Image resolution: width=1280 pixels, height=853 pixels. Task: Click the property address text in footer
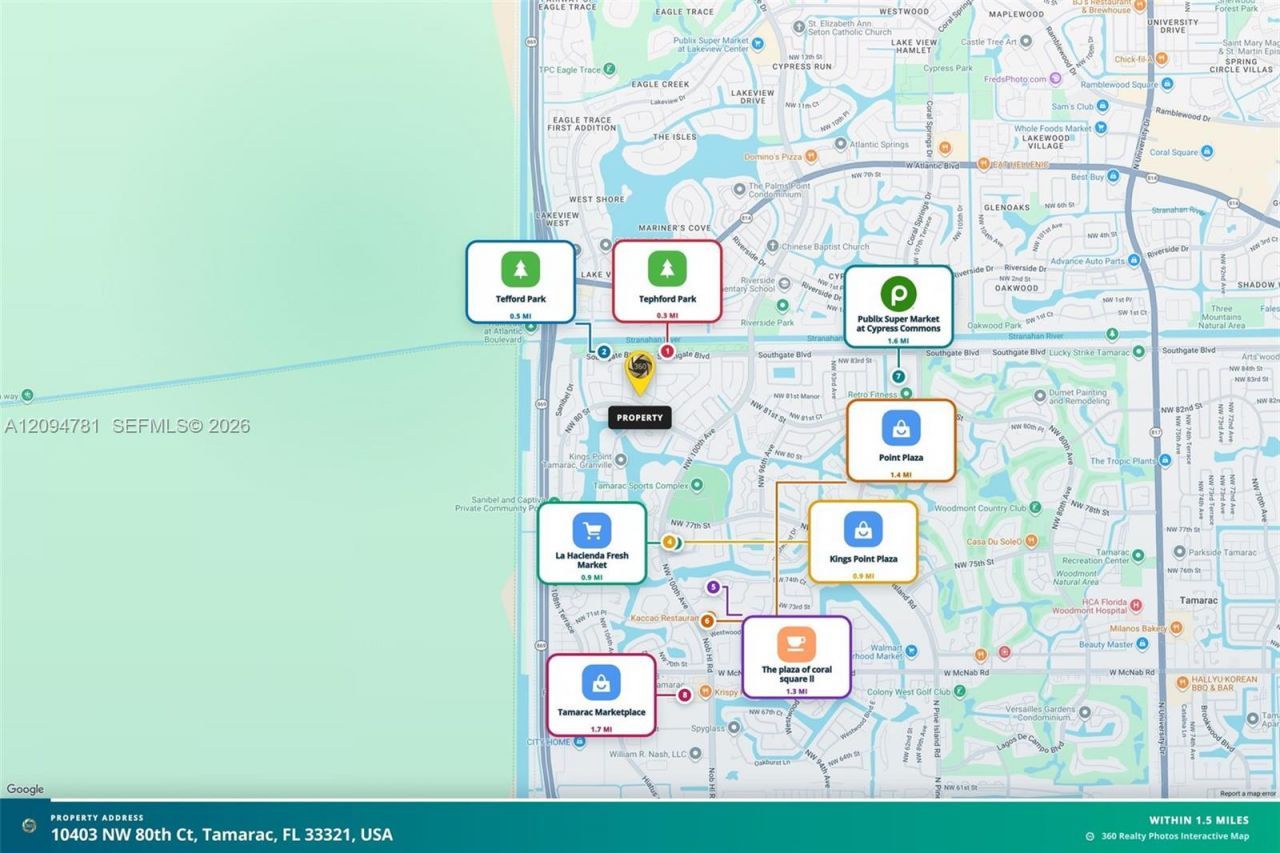[x=222, y=834]
